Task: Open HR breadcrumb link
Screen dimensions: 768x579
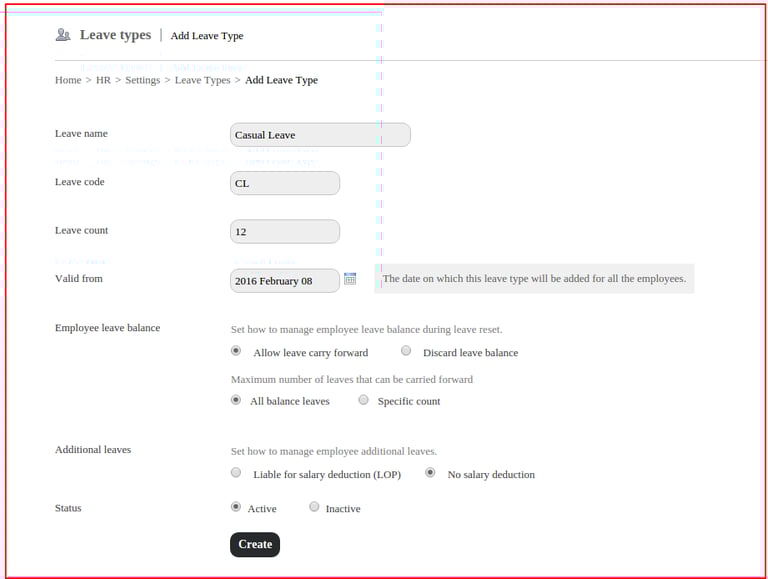Action: 103,80
